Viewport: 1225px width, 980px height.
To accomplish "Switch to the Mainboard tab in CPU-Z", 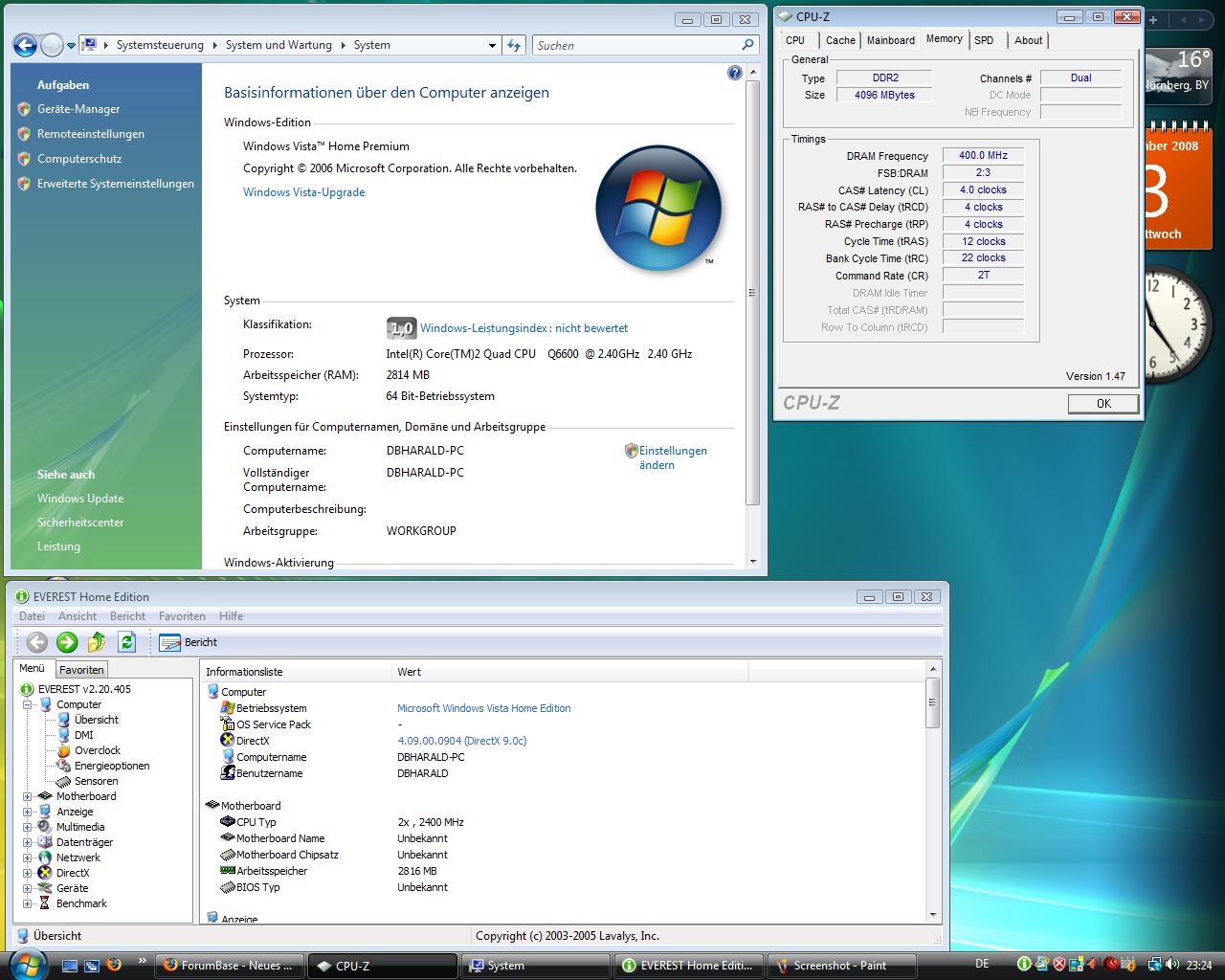I will (891, 40).
